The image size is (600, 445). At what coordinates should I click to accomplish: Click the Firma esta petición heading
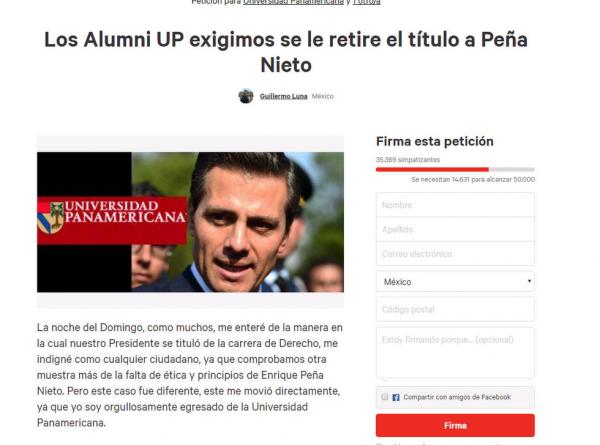(x=434, y=142)
